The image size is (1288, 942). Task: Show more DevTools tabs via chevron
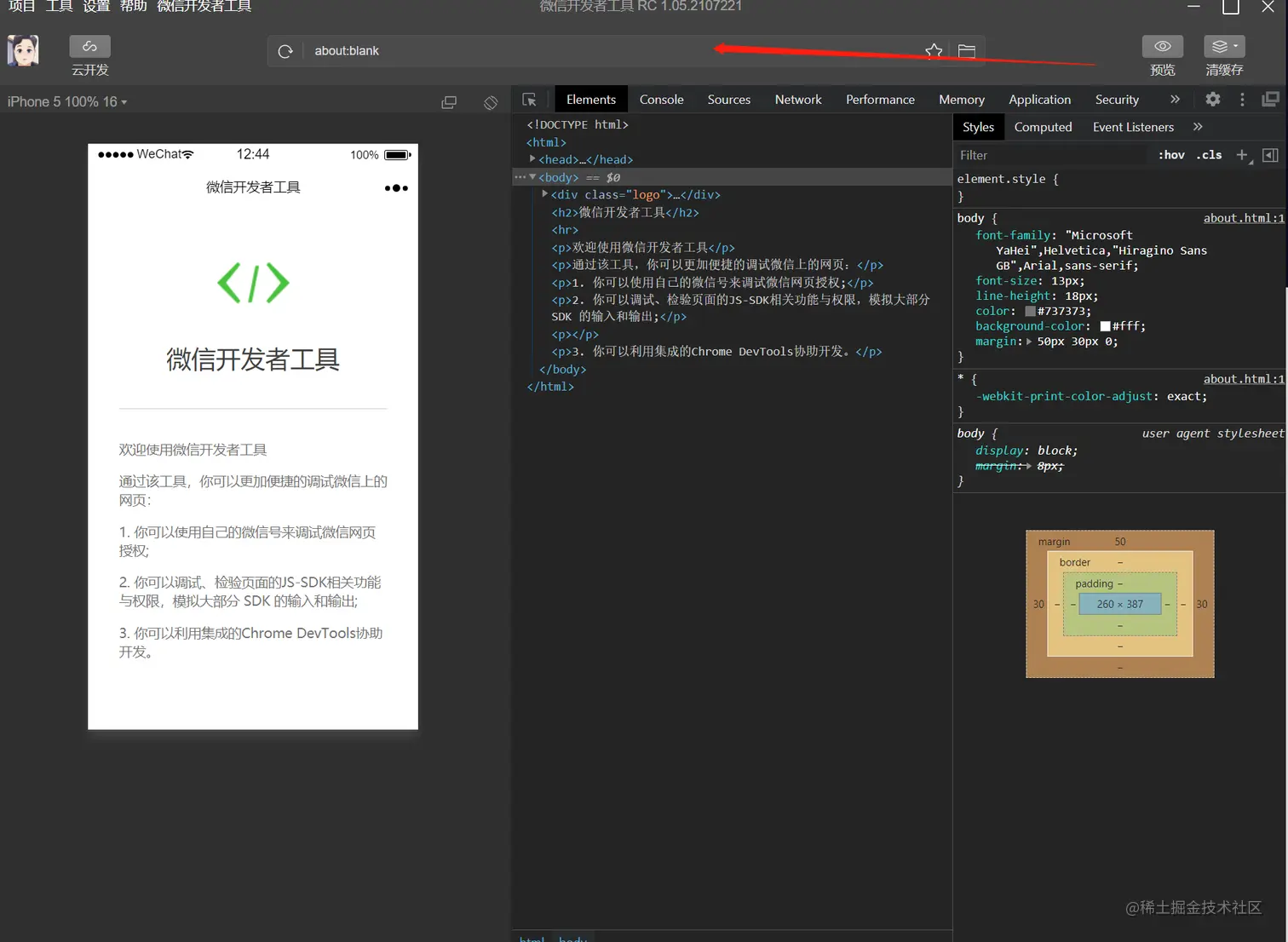1175,100
